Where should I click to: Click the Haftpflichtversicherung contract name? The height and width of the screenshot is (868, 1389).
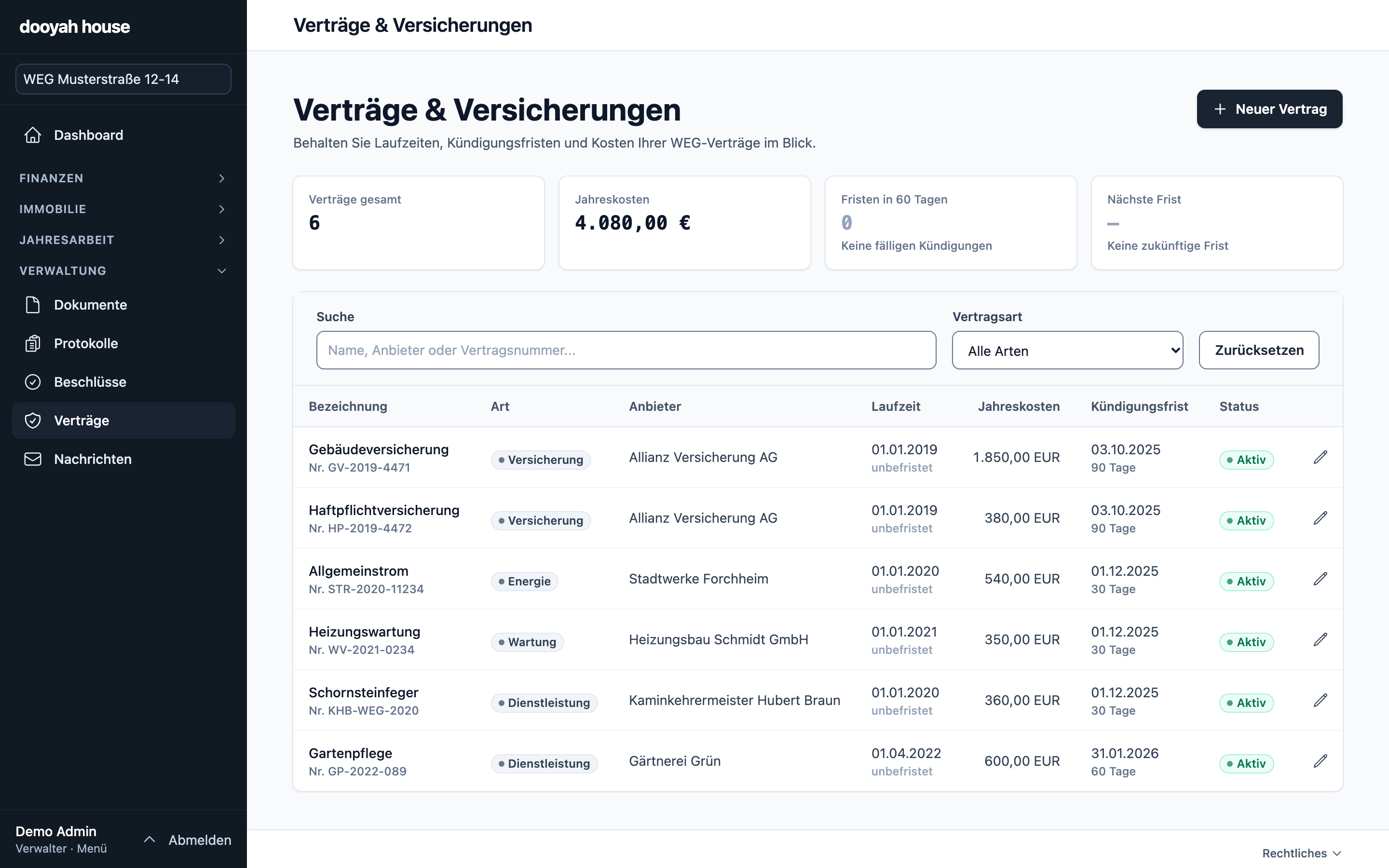click(384, 510)
